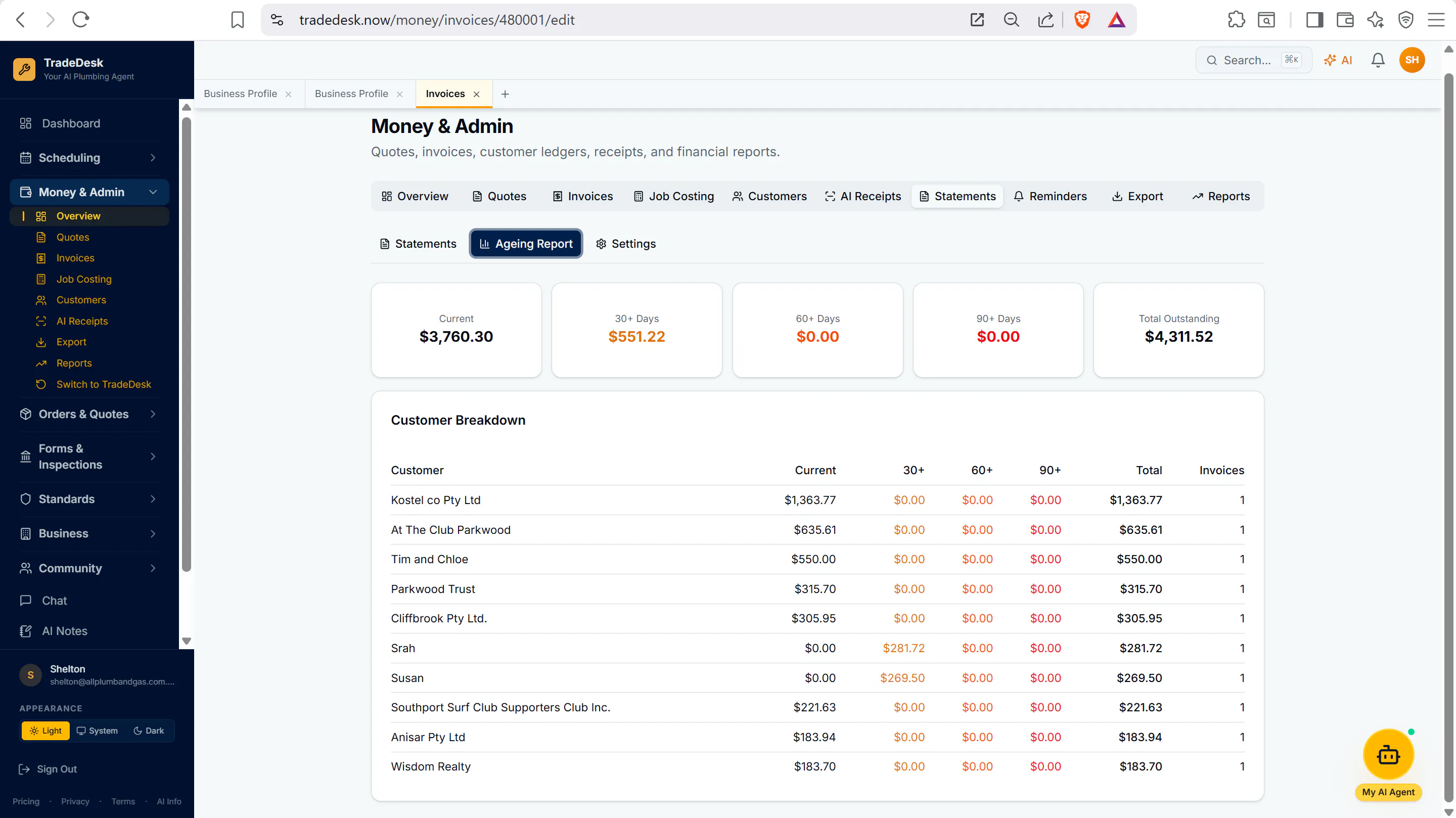This screenshot has height=818, width=1456.
Task: Open the AI Receipts top tab
Action: point(863,196)
